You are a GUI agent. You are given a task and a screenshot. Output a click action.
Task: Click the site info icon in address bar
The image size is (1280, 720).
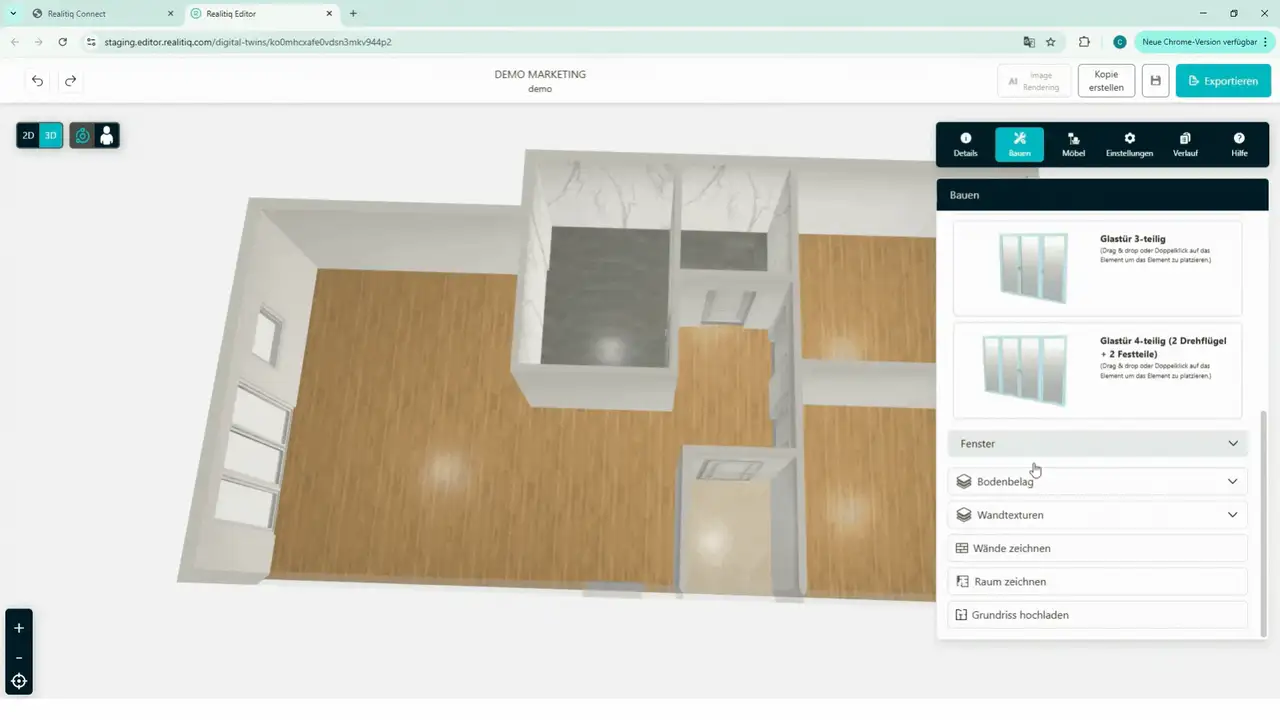[x=90, y=42]
